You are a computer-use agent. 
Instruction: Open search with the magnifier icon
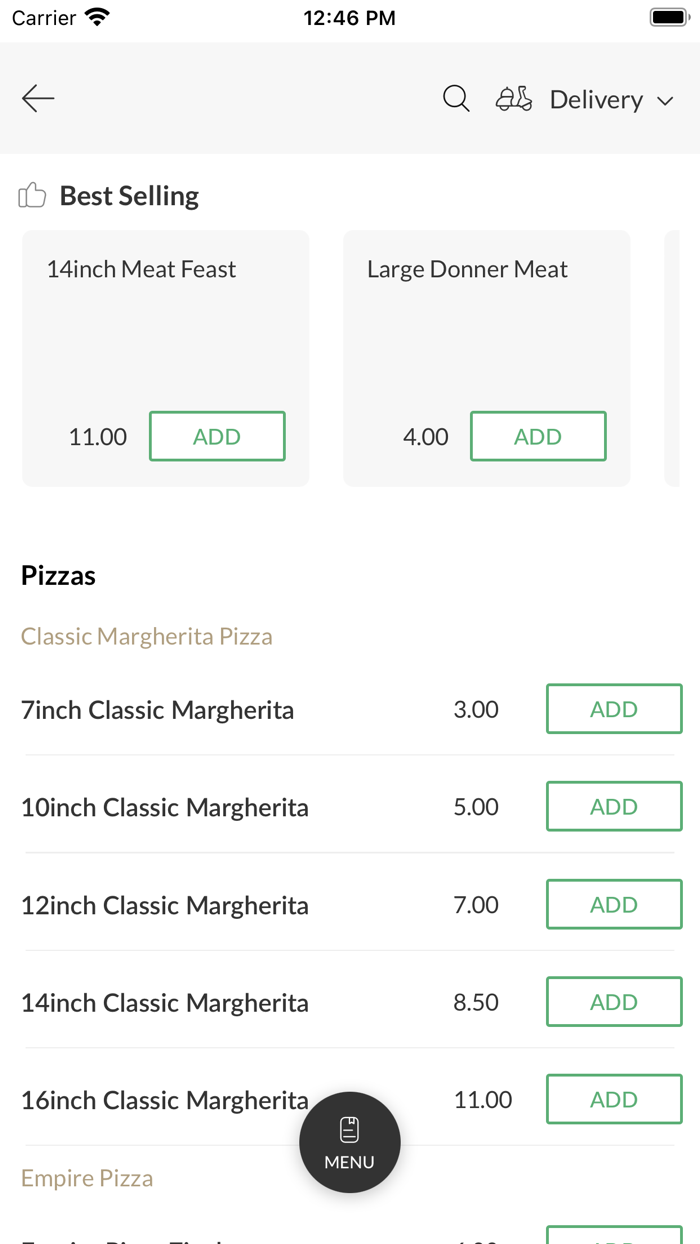[x=456, y=98]
